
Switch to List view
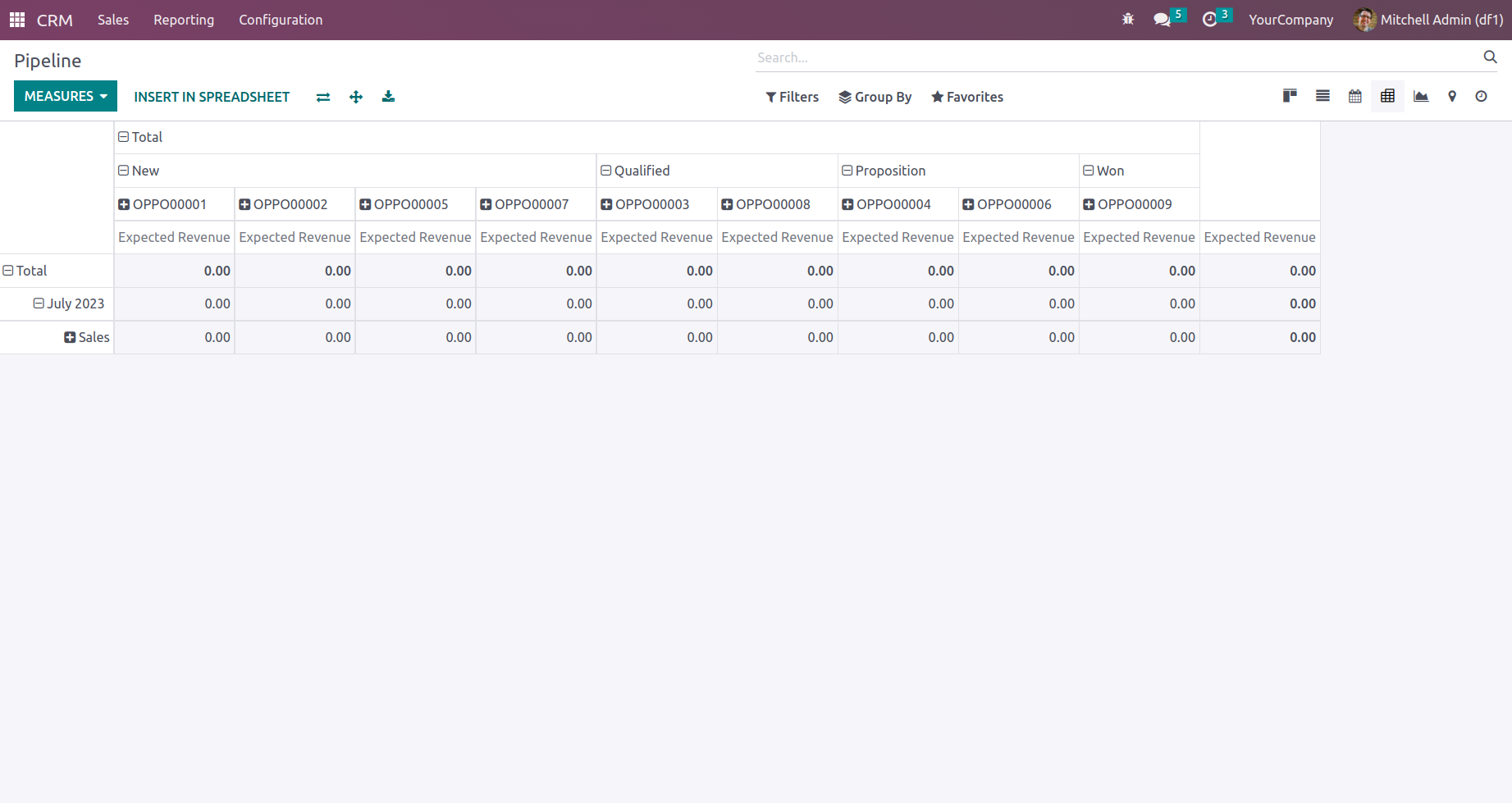[1322, 96]
